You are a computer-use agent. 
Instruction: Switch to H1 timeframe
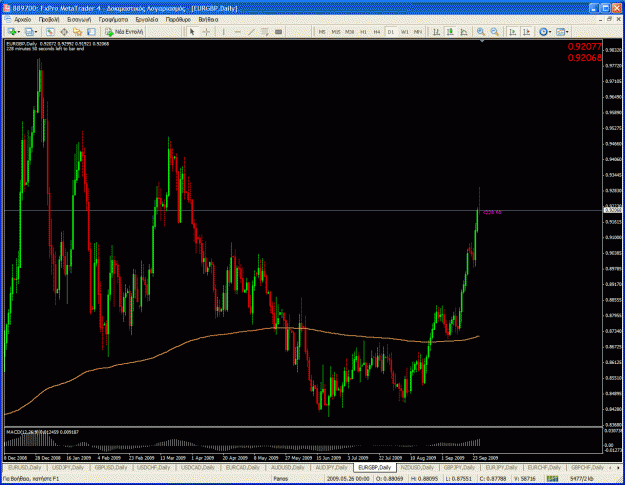[363, 32]
